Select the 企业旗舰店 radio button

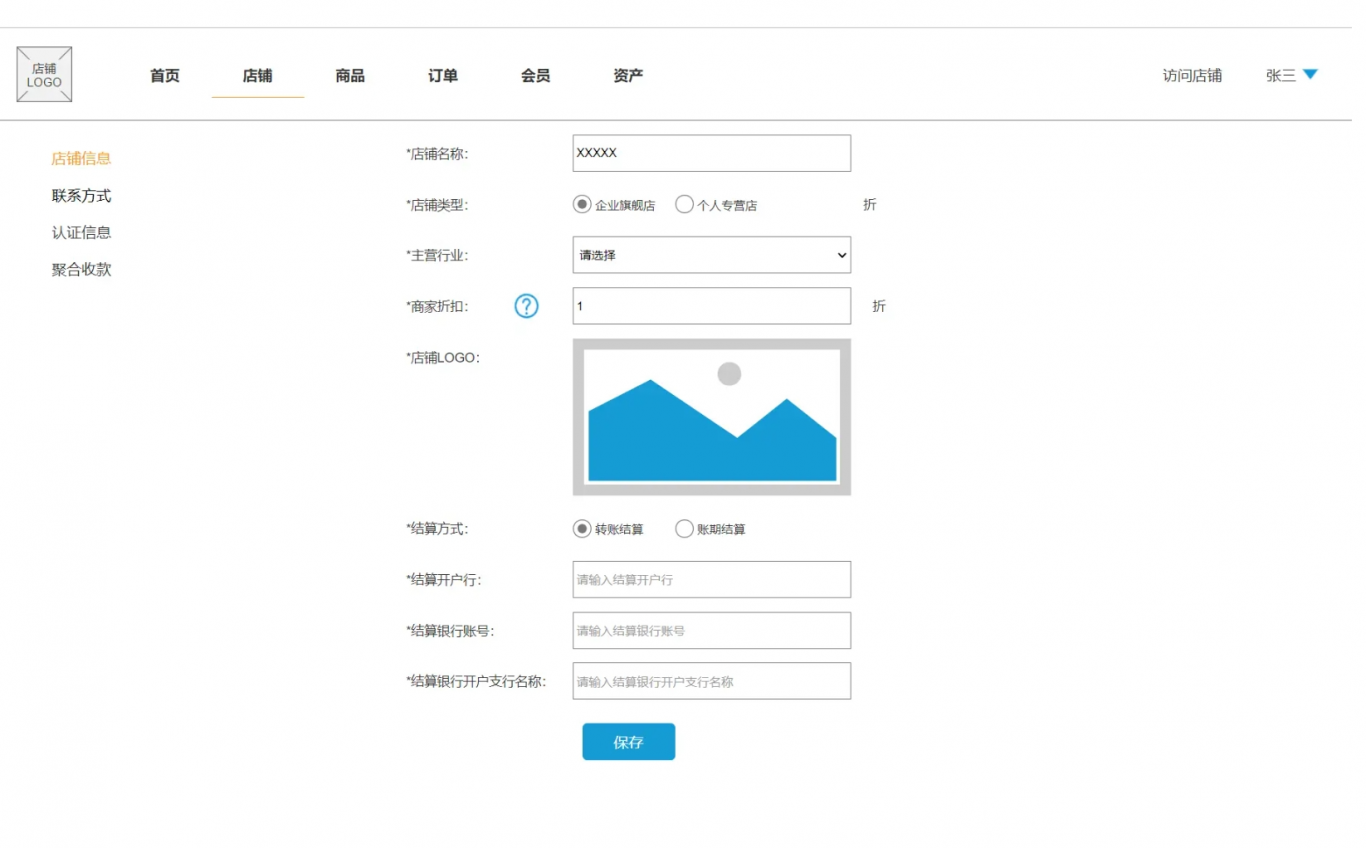(582, 204)
